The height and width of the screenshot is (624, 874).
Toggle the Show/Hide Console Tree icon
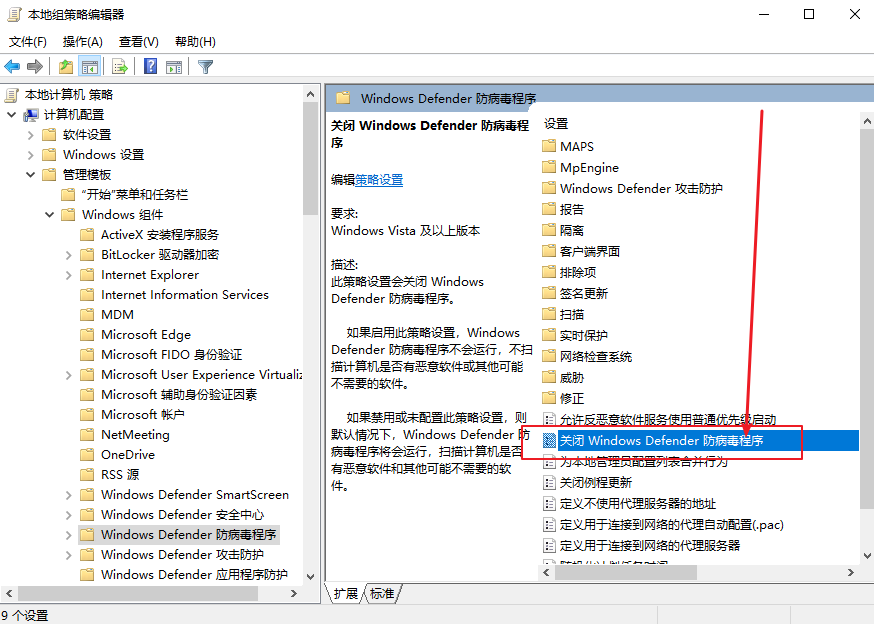(90, 67)
